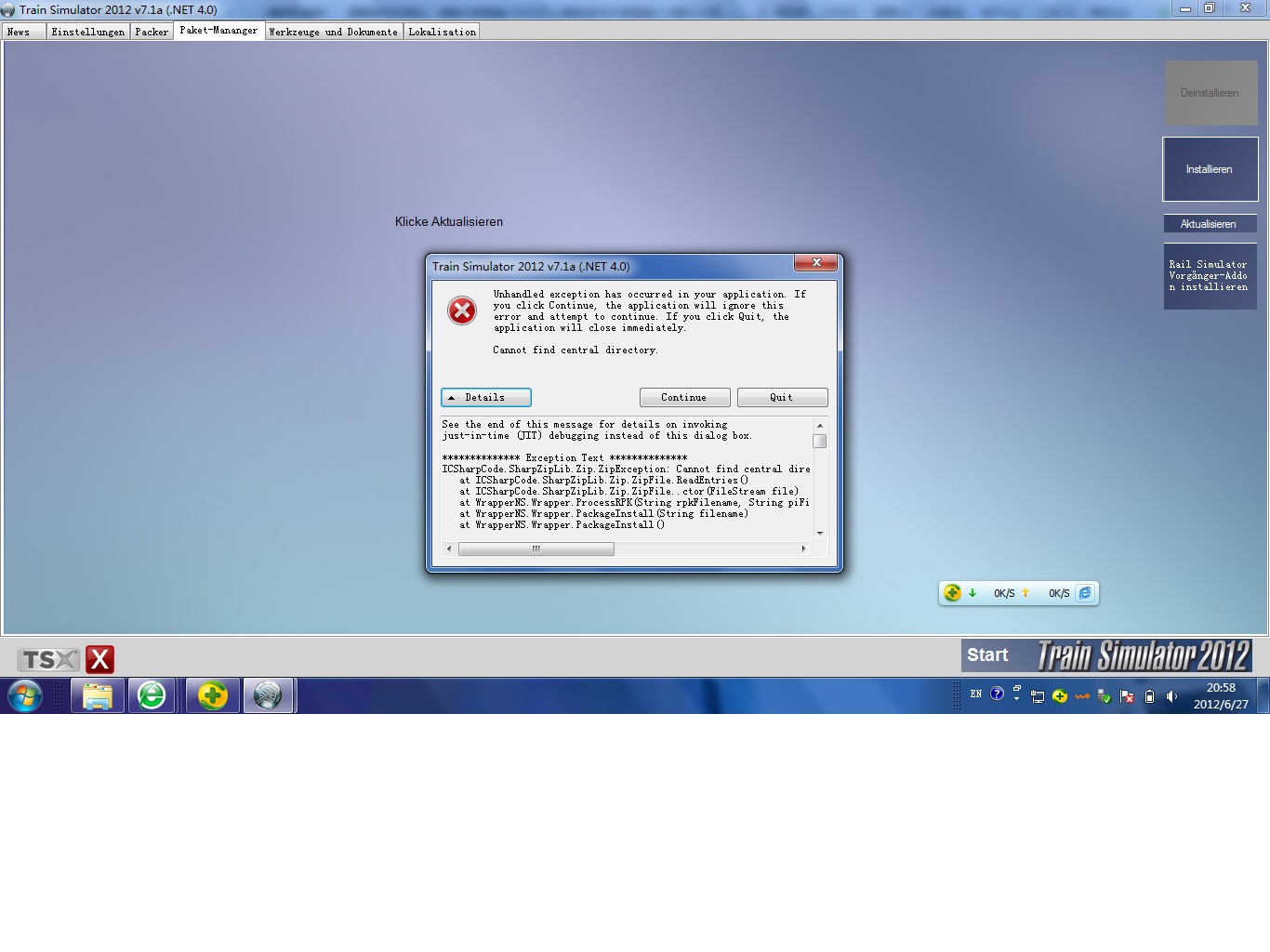Click the 'ZipFile.ReadEntries()' stack trace line
This screenshot has height=952, width=1270.
[x=604, y=481]
